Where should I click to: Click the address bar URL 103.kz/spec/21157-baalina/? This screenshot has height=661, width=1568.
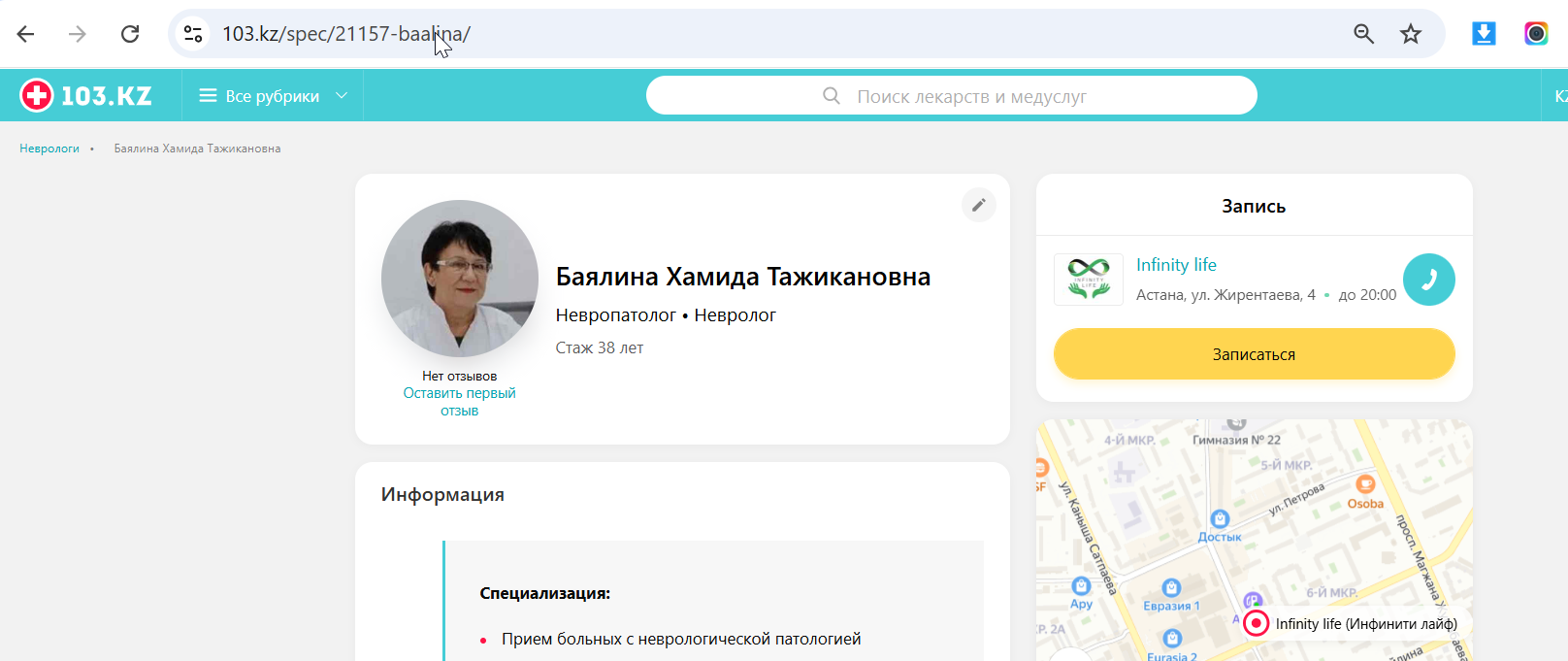point(346,34)
